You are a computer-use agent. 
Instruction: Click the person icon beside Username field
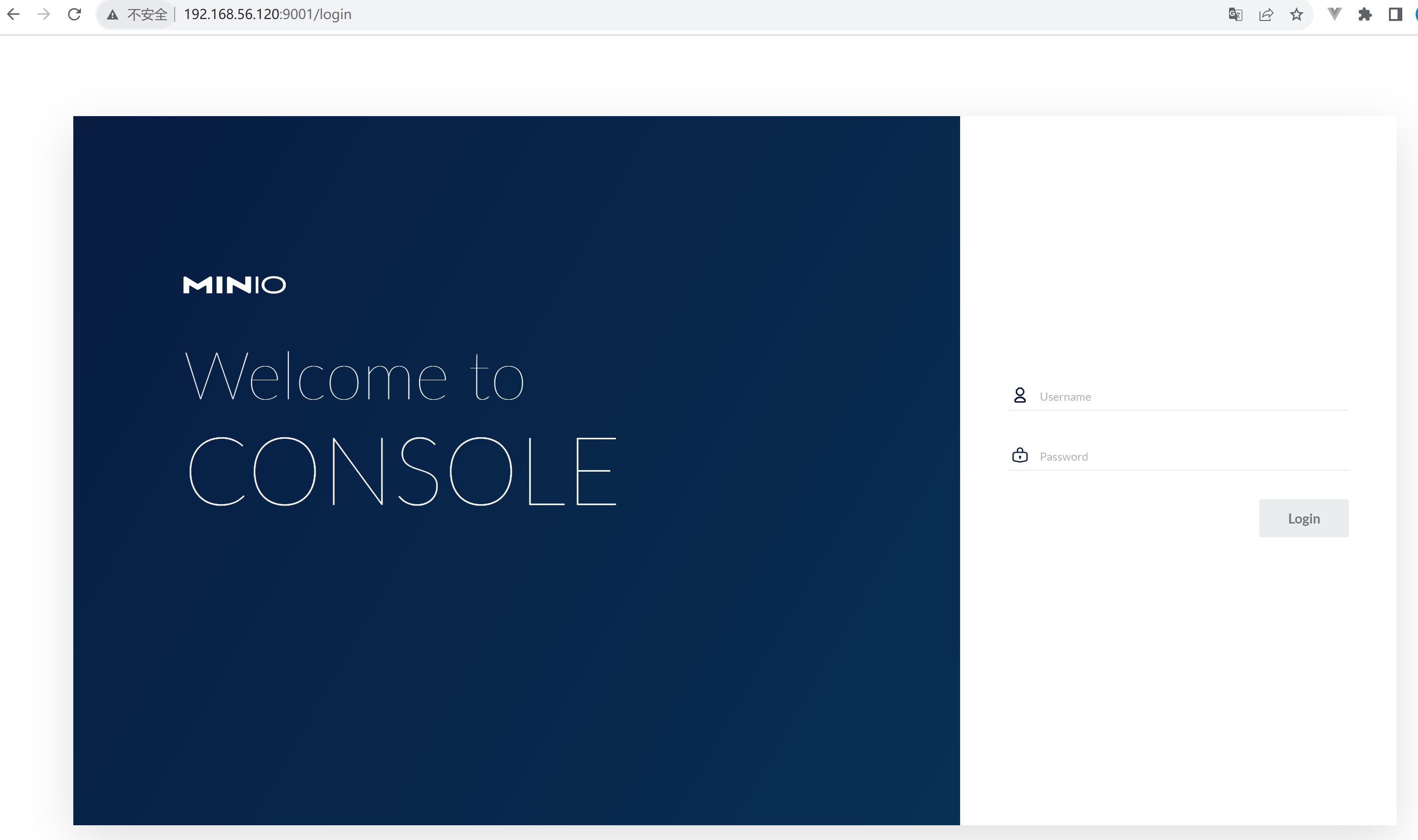point(1020,395)
